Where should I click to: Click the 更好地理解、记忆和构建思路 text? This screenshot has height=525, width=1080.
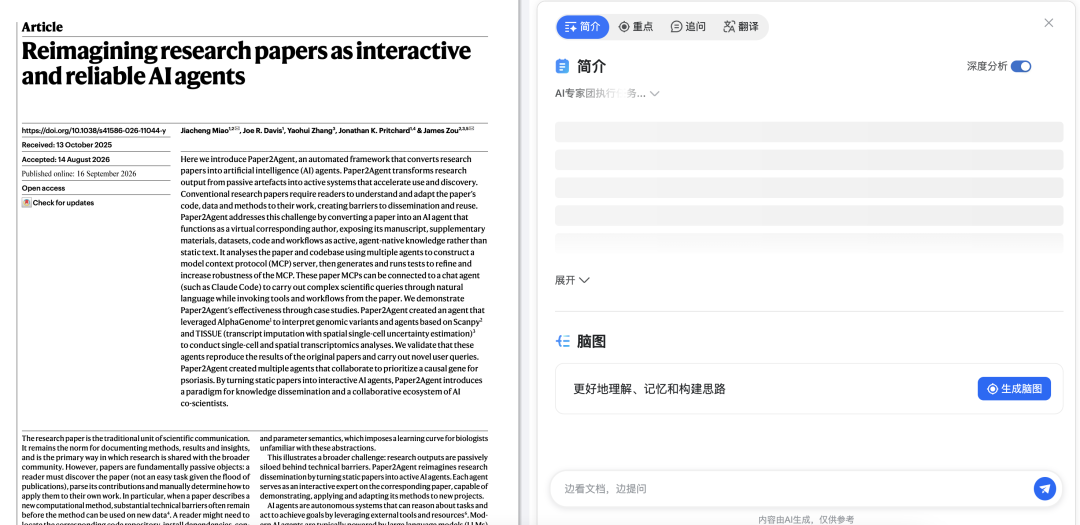pyautogui.click(x=650, y=389)
